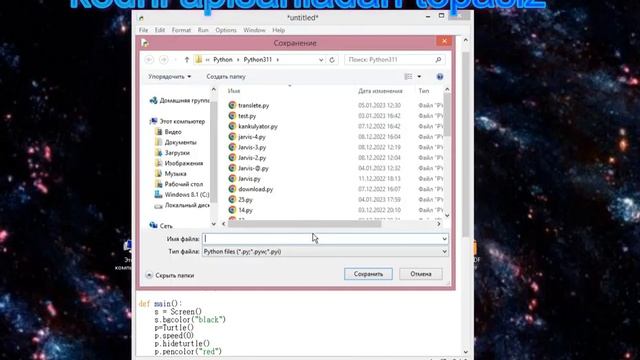Select Локальный диск in the navigation tree
This screenshot has width=640, height=360.
tap(187, 205)
